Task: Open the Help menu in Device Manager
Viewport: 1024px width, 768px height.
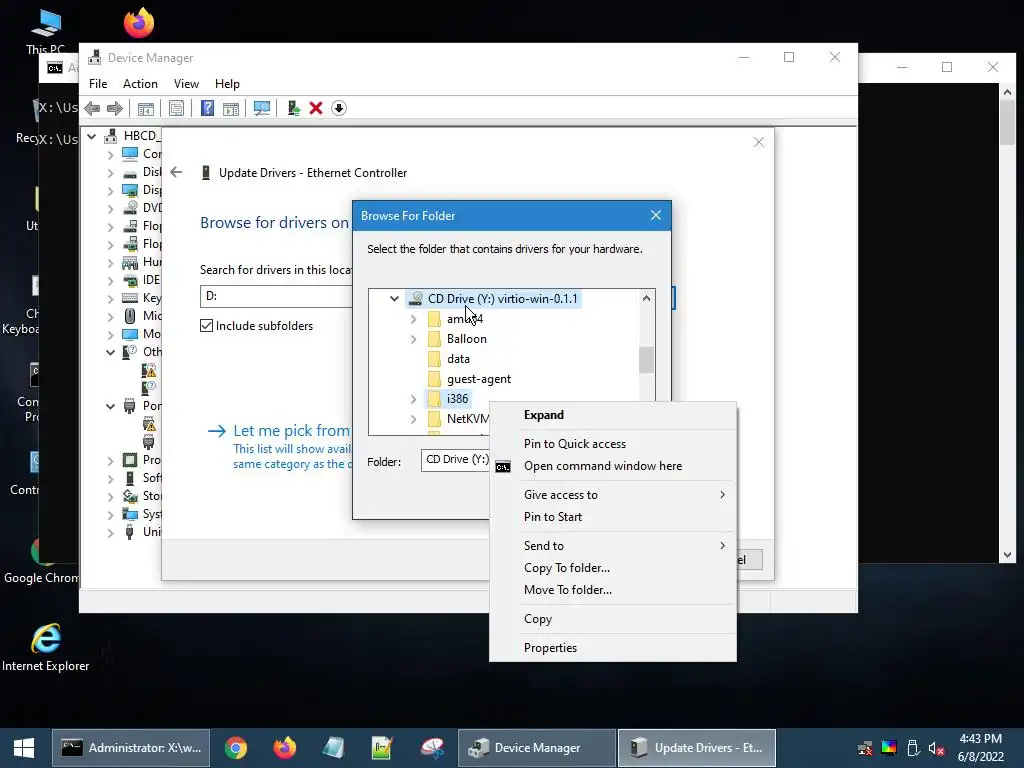Action: point(227,84)
